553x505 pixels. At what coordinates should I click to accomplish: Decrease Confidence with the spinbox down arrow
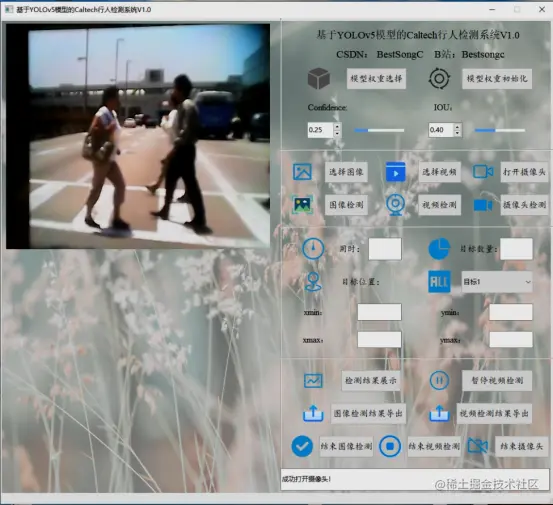(337, 133)
